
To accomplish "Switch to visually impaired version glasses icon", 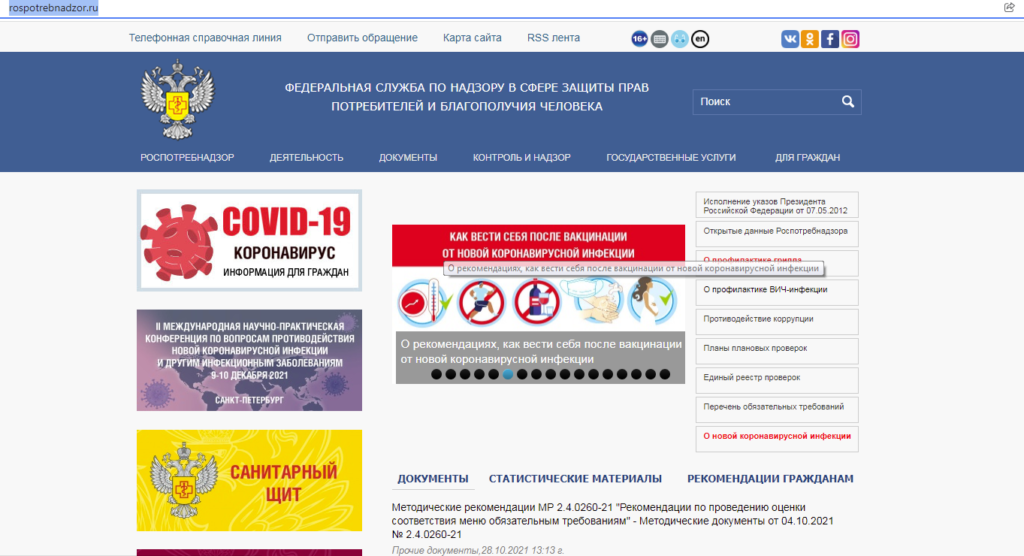I will tap(680, 39).
